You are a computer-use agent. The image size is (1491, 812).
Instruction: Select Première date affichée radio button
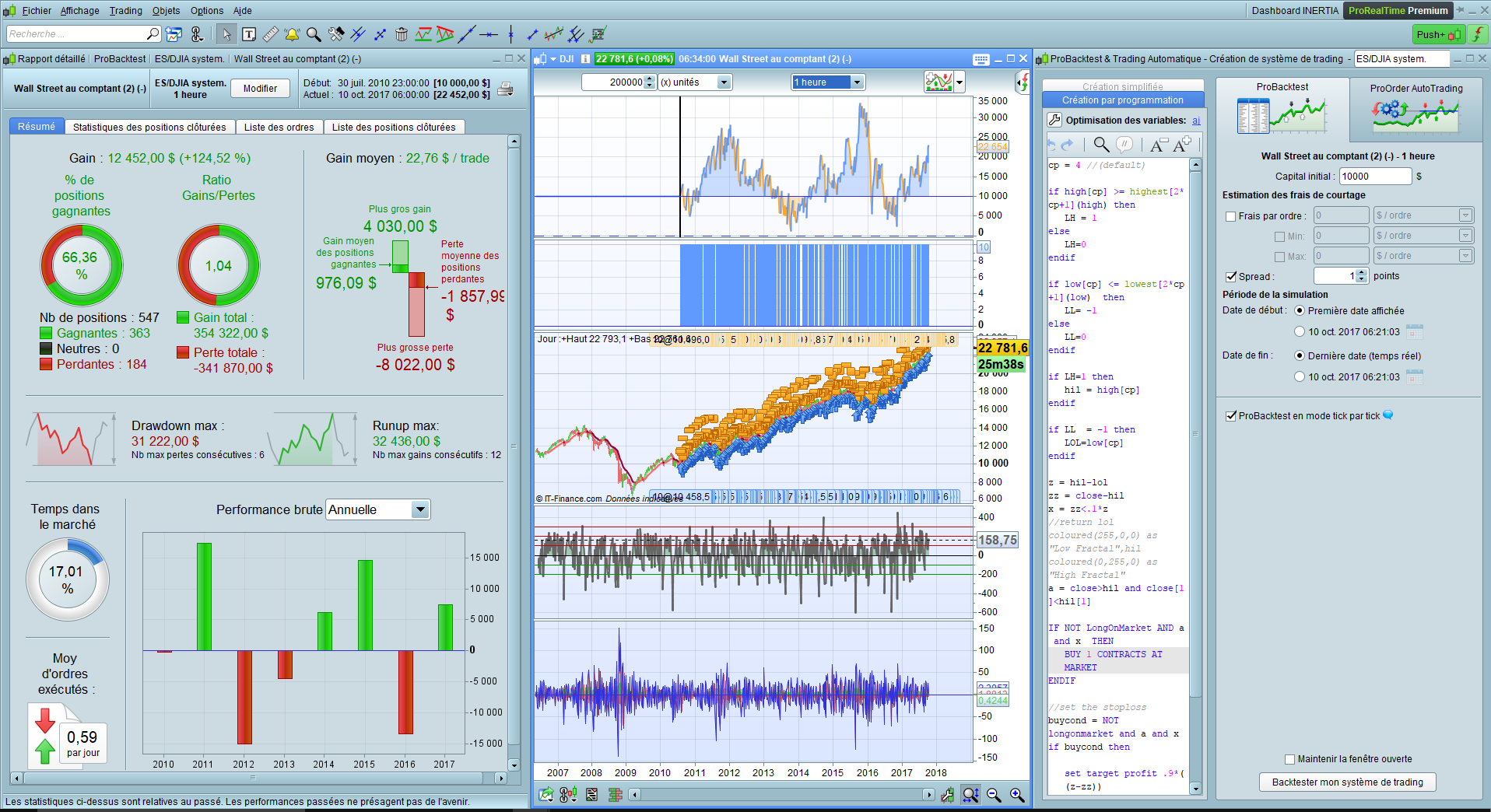tap(1300, 310)
